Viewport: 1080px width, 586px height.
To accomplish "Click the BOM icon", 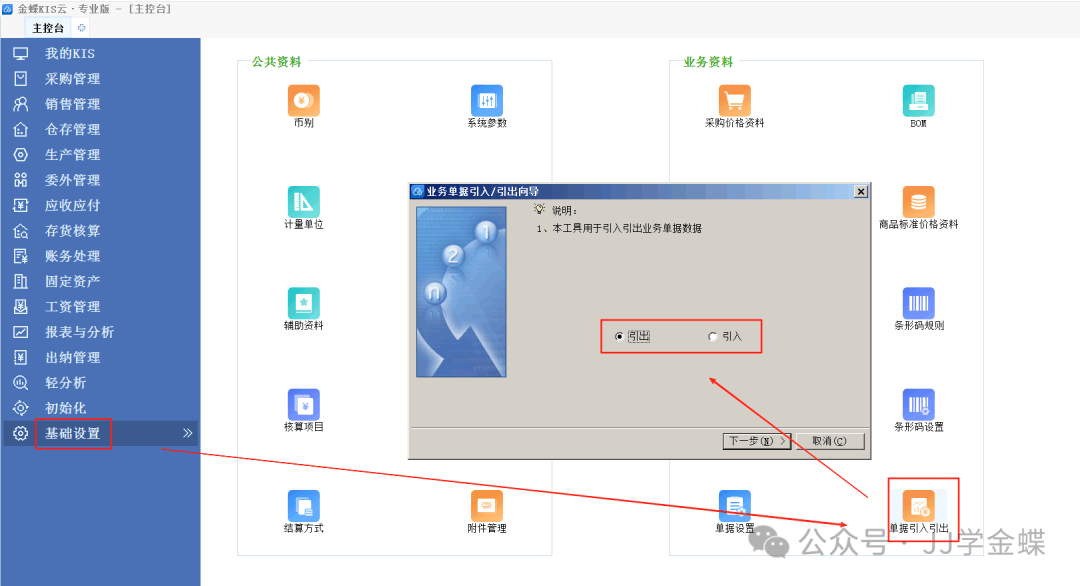I will (x=918, y=101).
